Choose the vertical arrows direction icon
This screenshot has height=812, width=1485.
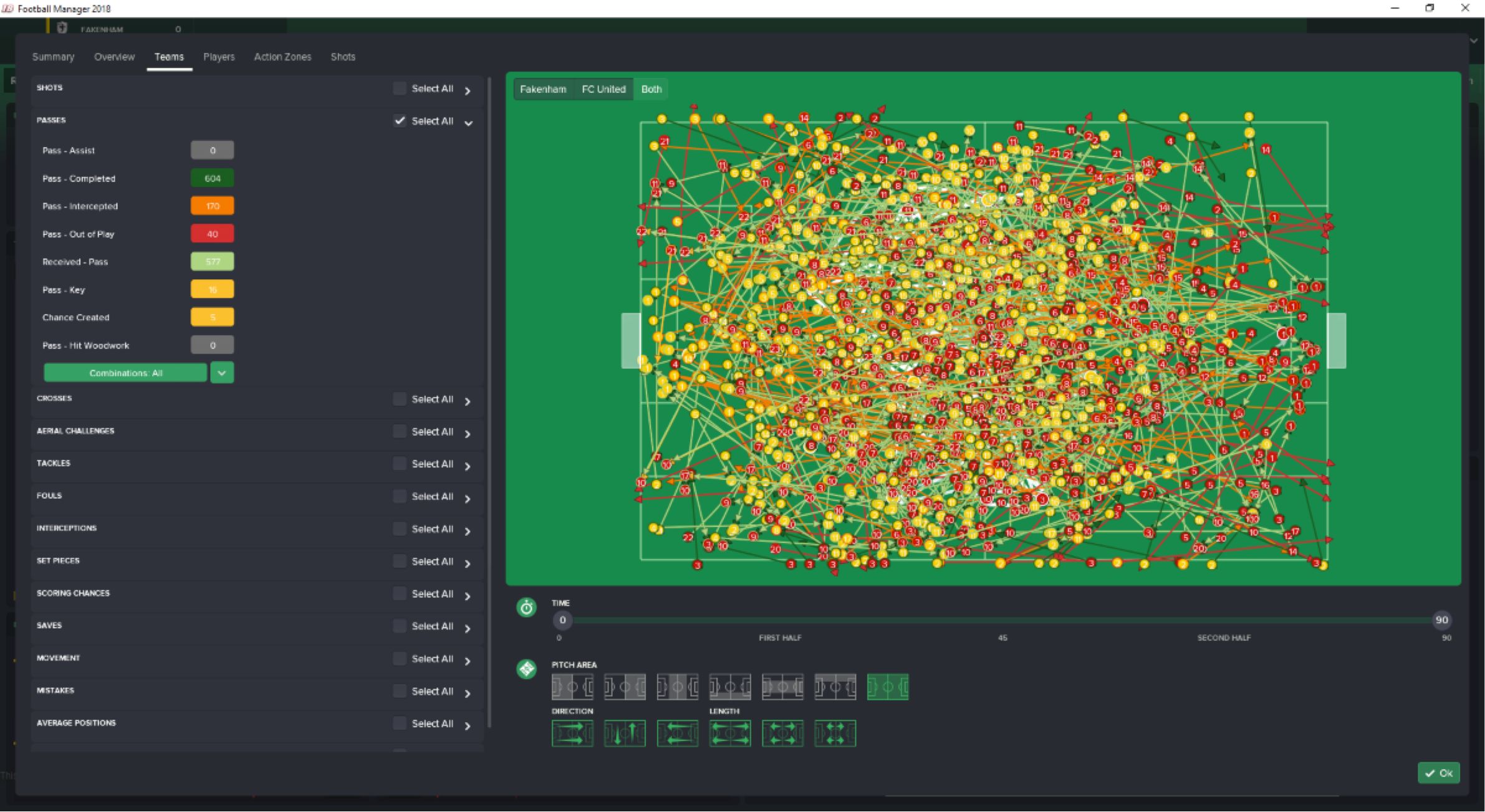coord(625,733)
